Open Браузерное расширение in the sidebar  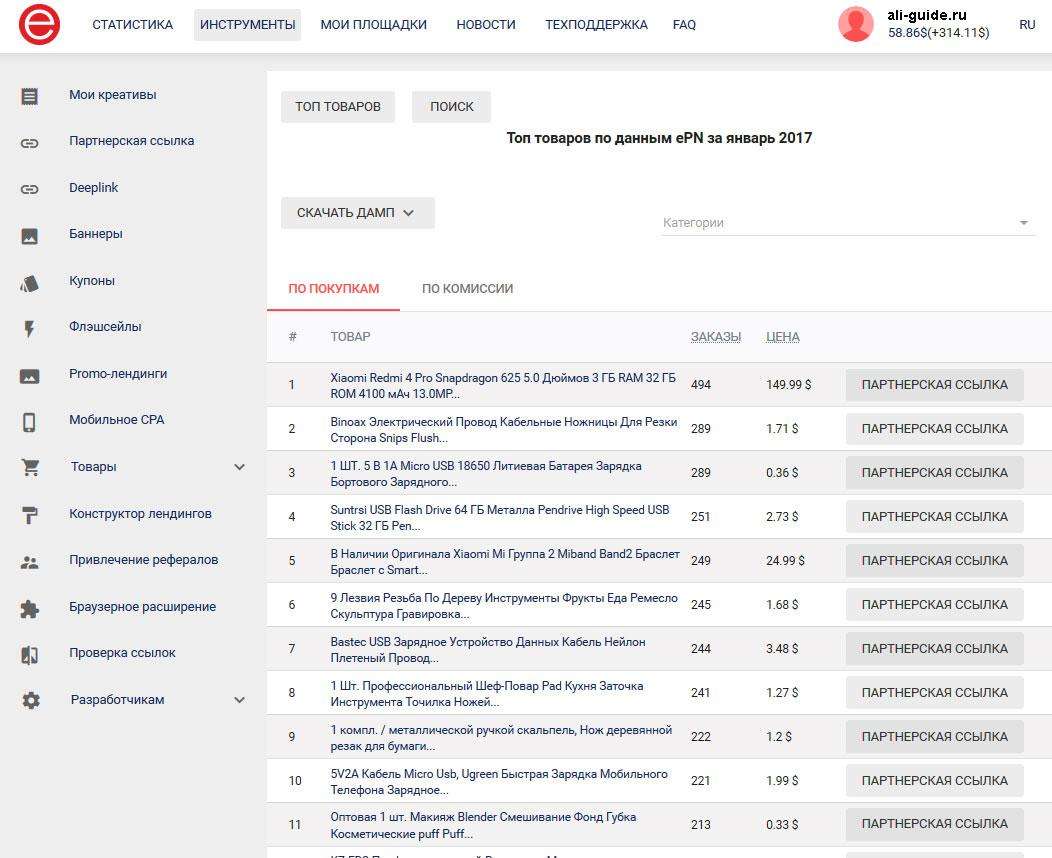[x=142, y=607]
